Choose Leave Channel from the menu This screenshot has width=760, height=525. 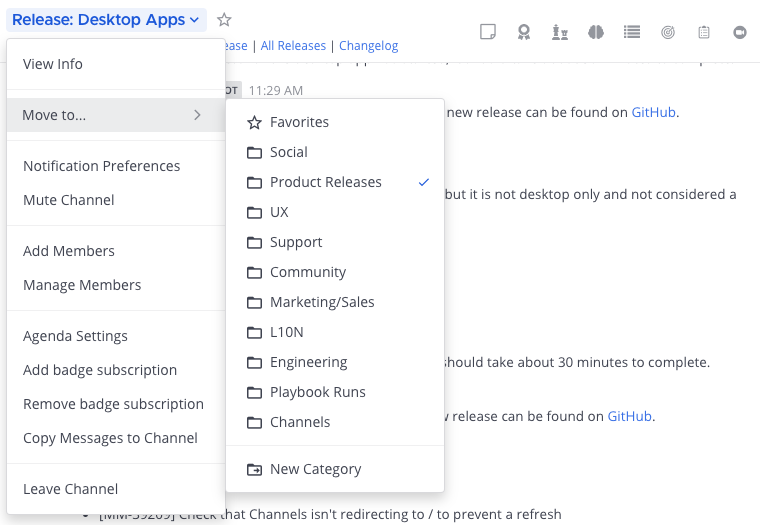pos(71,489)
